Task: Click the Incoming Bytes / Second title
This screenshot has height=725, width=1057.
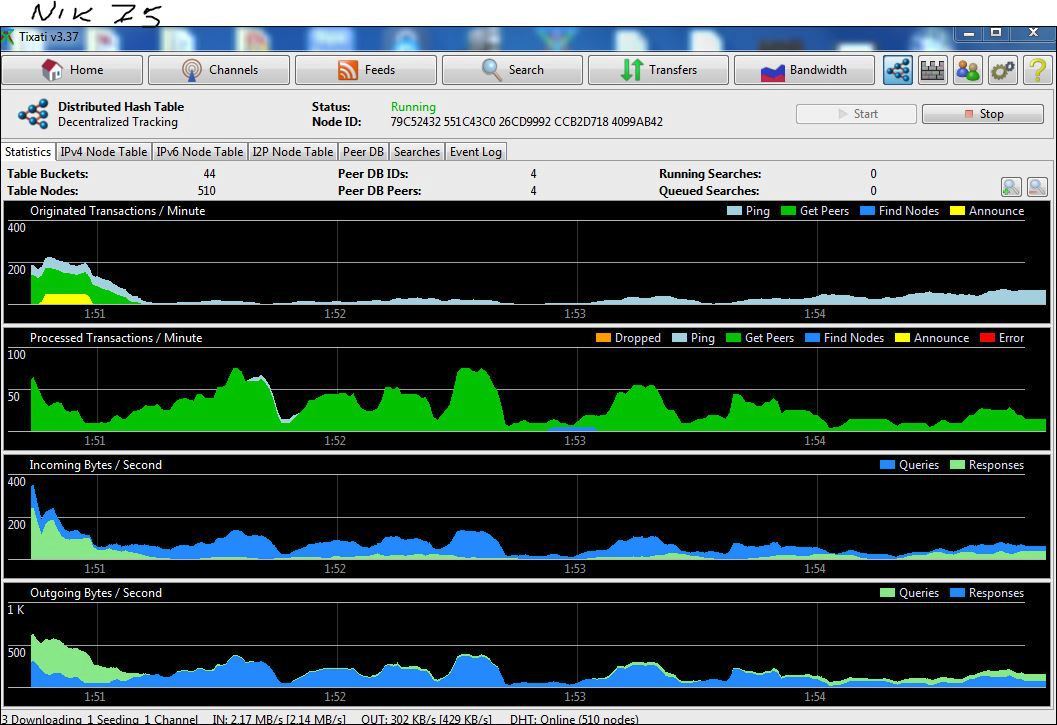Action: pyautogui.click(x=96, y=465)
